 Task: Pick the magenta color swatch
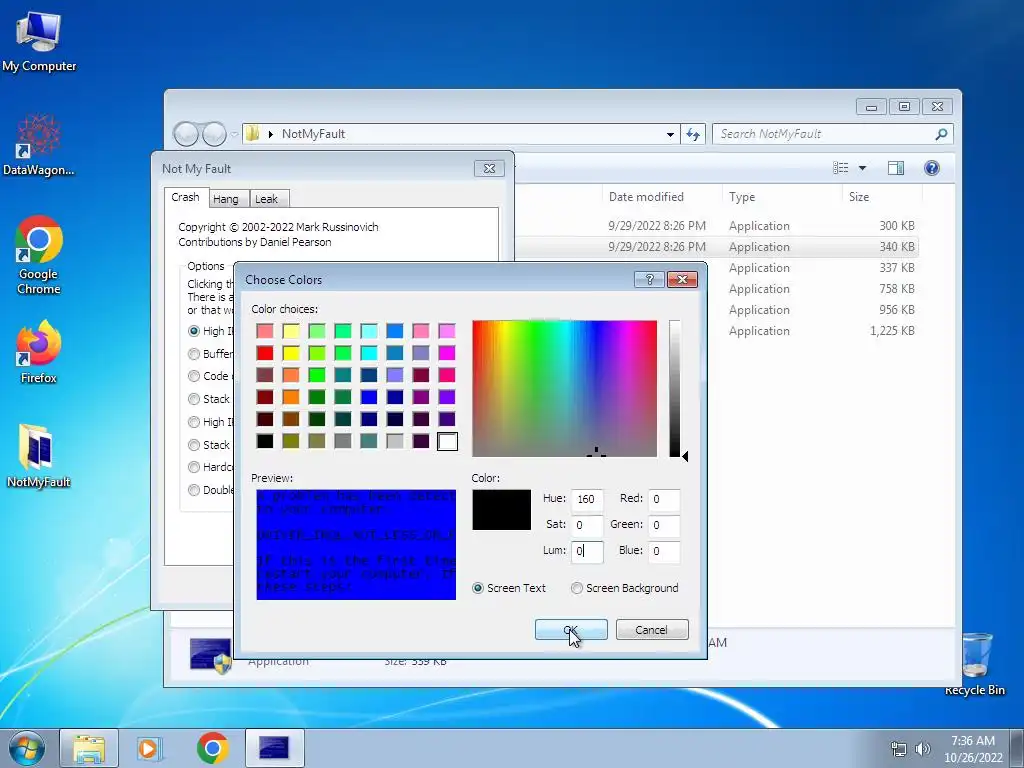pos(447,353)
